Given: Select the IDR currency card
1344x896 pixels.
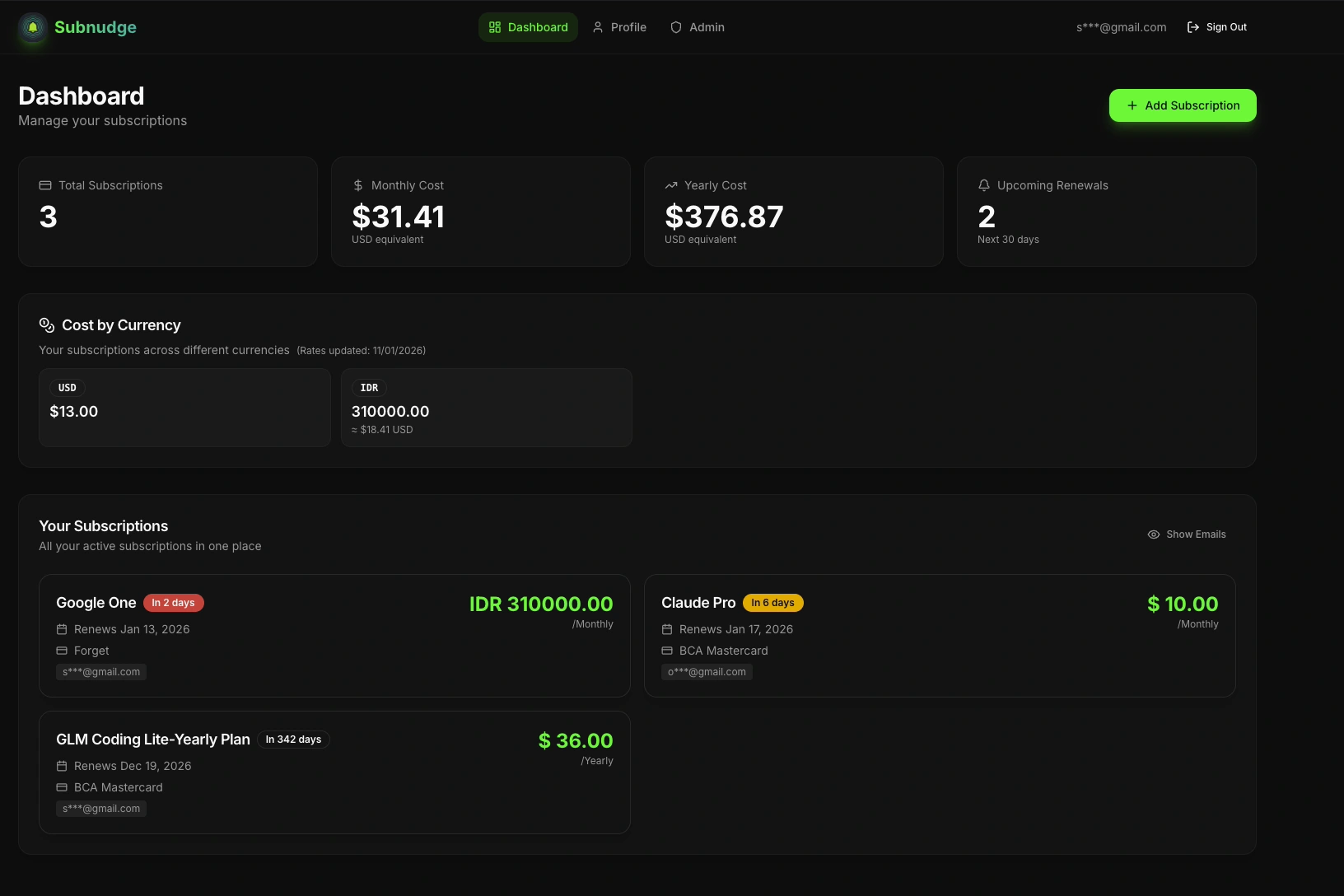Looking at the screenshot, I should click(x=486, y=407).
